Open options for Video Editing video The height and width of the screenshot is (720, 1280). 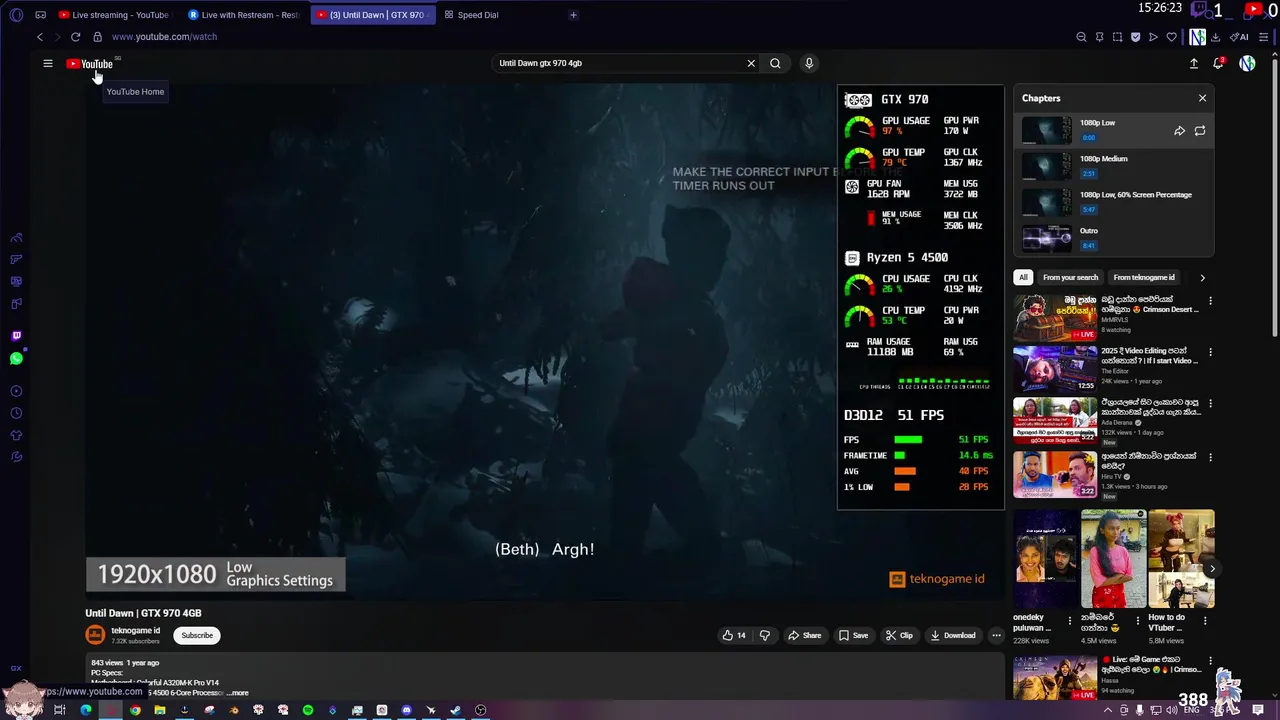[x=1210, y=352]
